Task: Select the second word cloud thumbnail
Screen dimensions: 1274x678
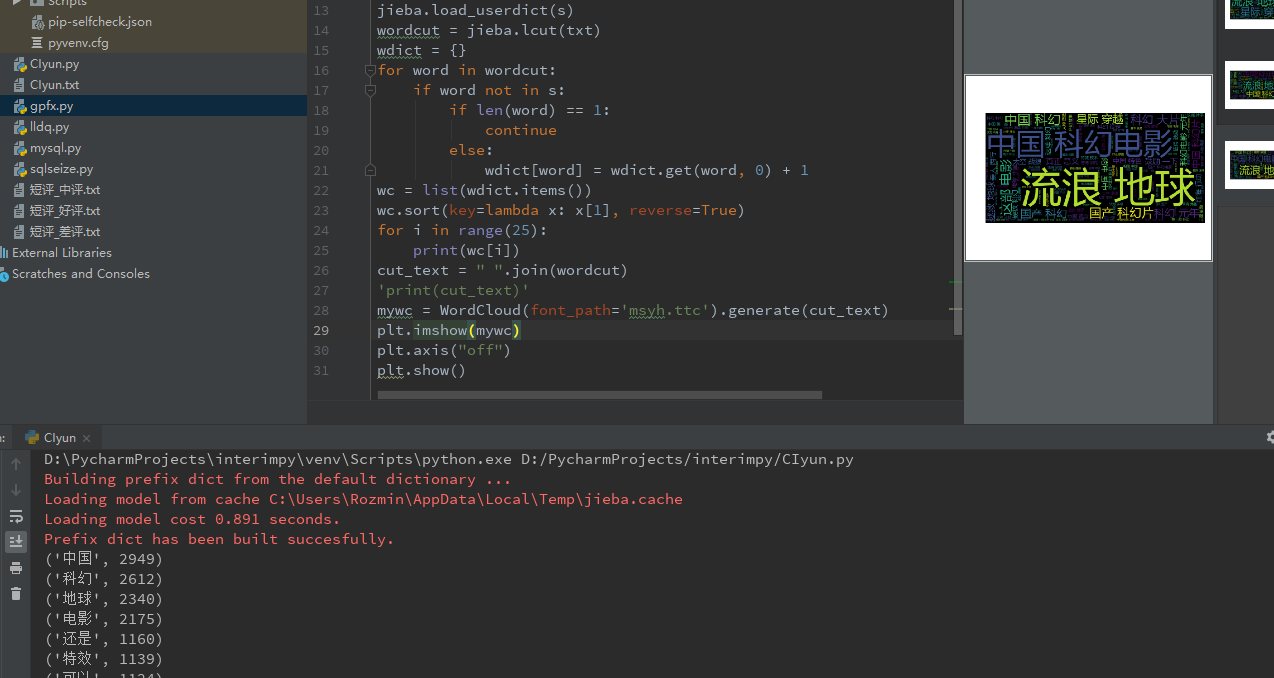Action: tap(1251, 86)
